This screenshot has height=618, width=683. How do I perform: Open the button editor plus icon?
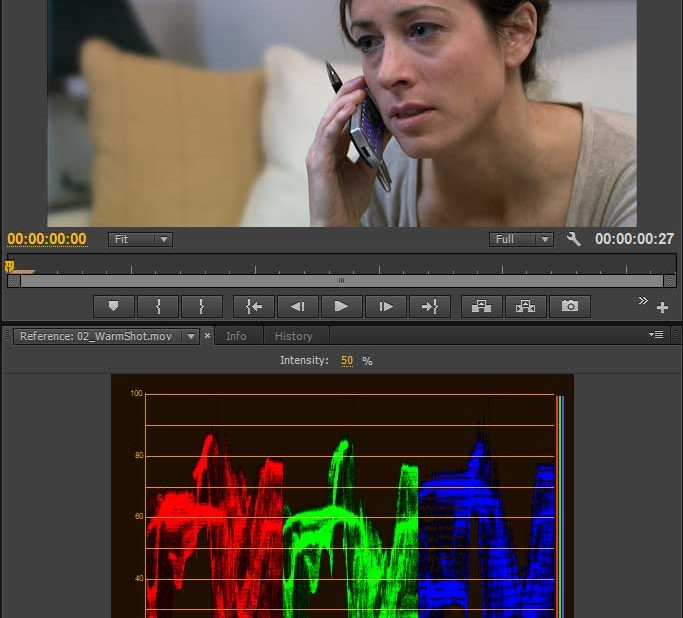click(662, 308)
